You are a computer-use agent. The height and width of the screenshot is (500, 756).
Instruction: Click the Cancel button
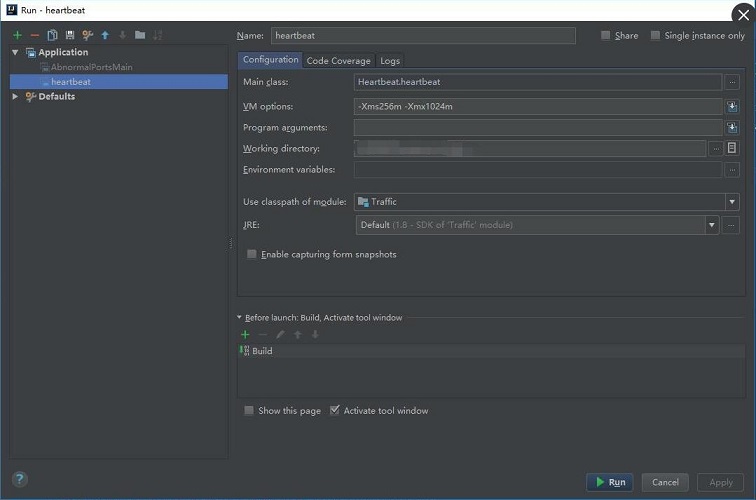[665, 482]
